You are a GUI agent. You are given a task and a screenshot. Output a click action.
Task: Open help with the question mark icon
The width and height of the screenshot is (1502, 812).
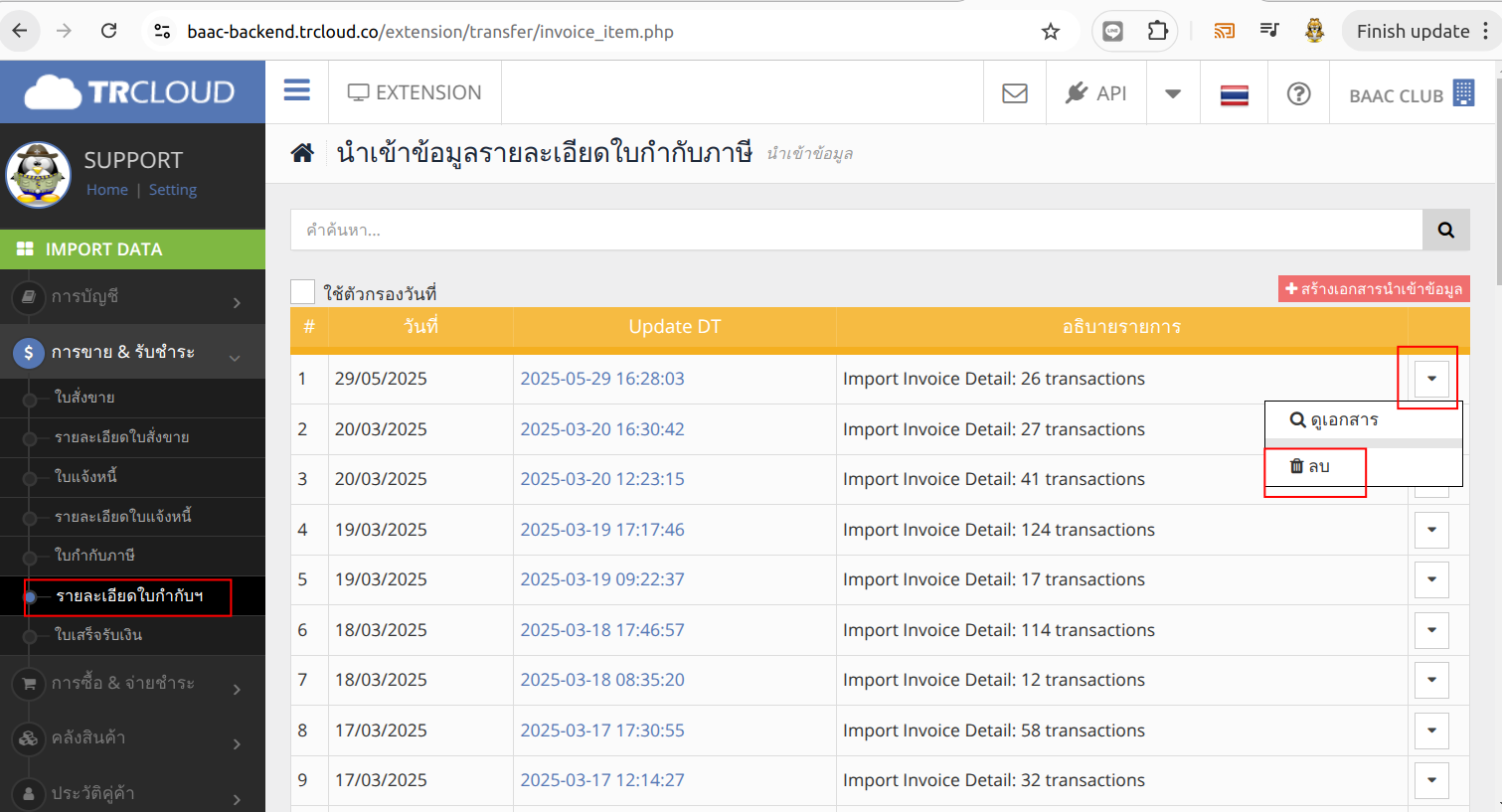point(1298,93)
